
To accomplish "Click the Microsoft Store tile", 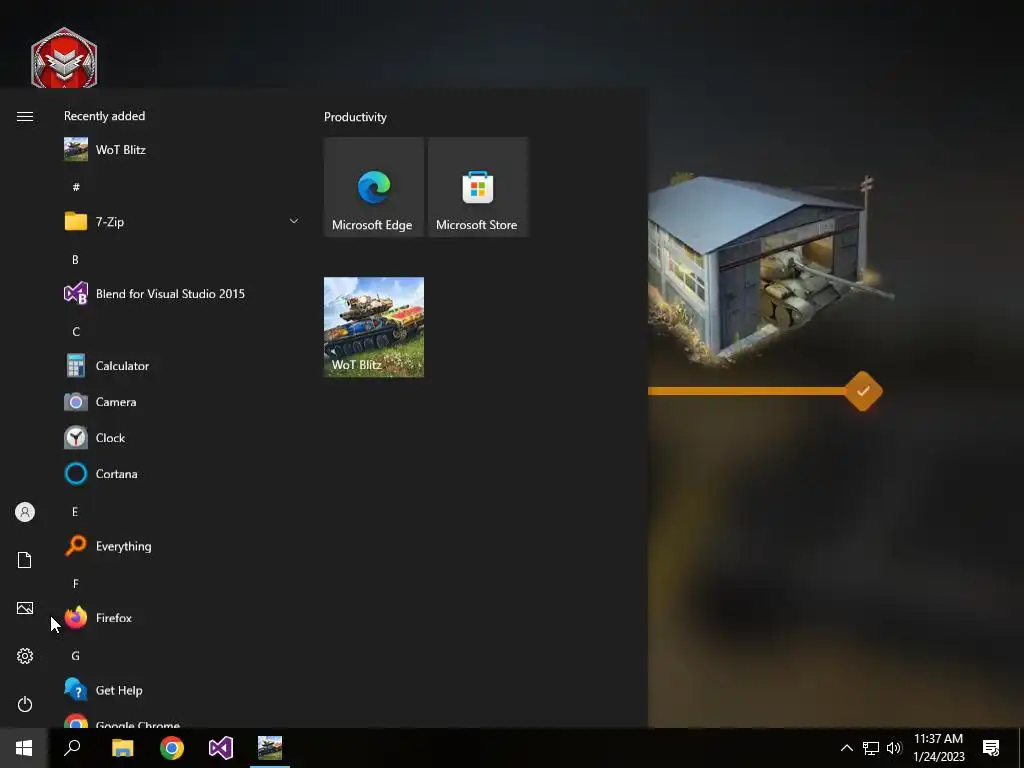I will point(477,187).
